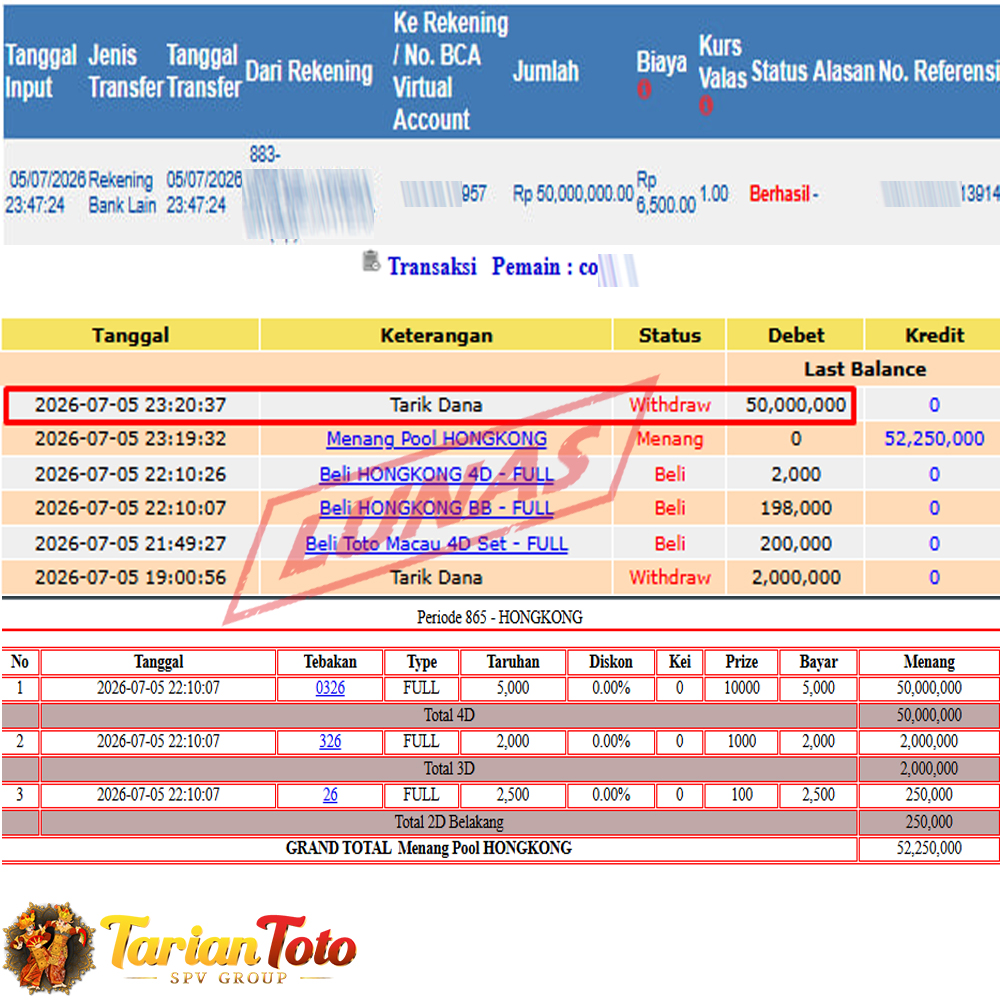This screenshot has width=1000, height=1000.
Task: Click the Dari Rekening column header
Action: (x=309, y=71)
